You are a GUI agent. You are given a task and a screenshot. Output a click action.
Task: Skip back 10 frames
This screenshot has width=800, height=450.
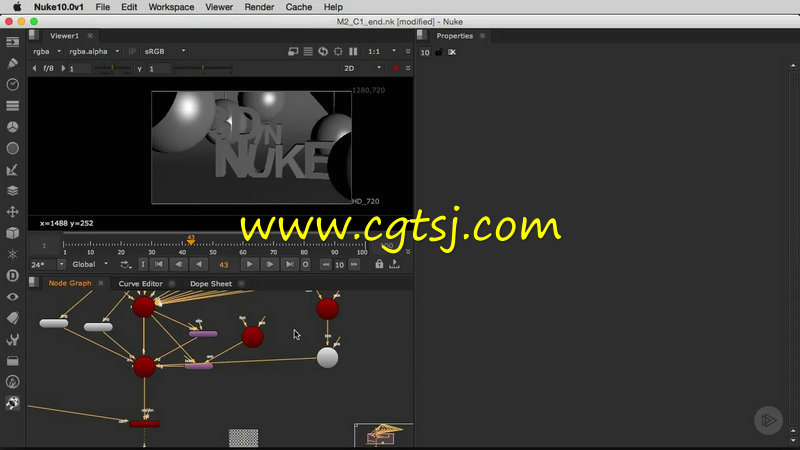pos(326,264)
